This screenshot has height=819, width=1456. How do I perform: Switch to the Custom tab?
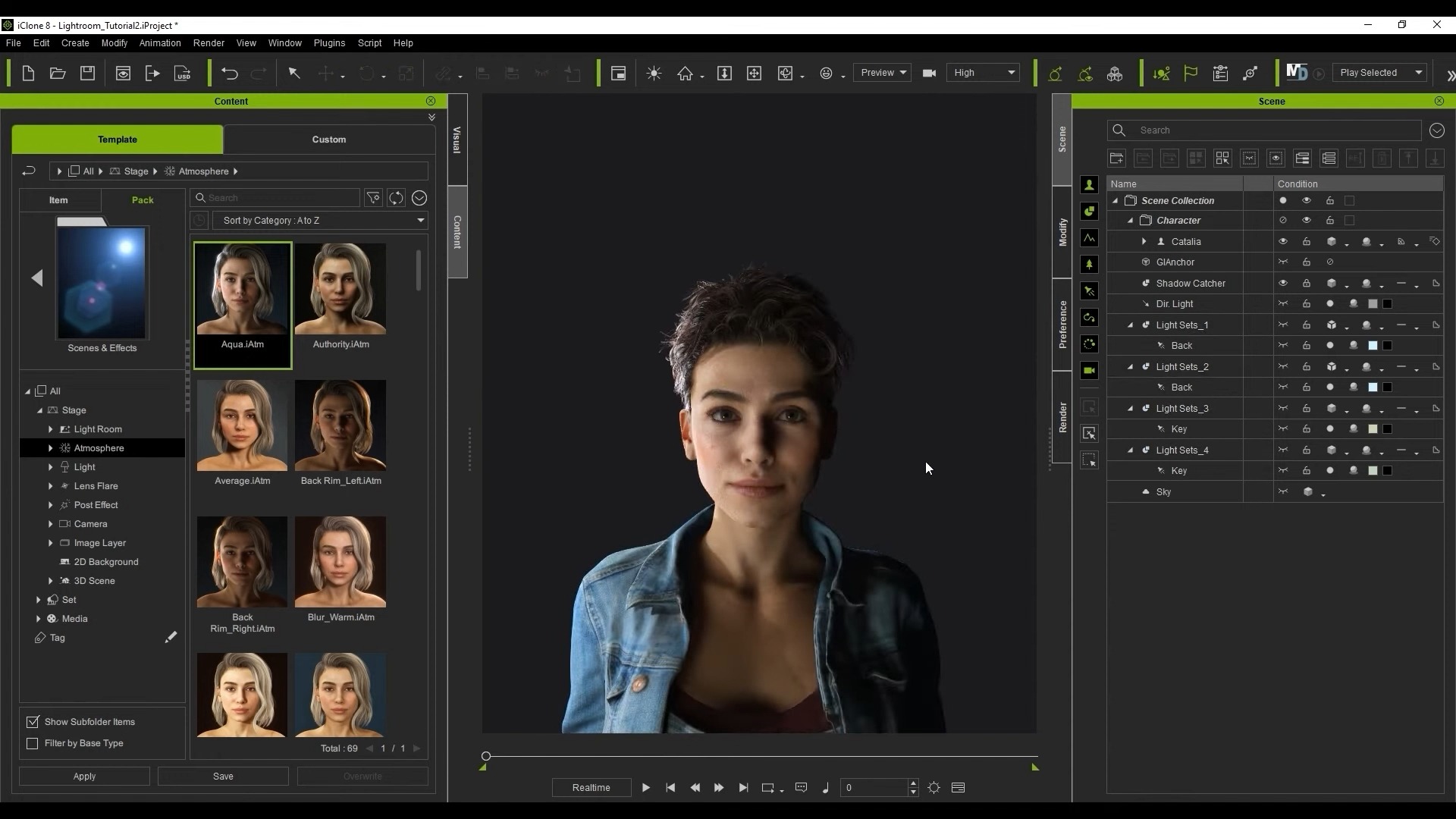(328, 140)
